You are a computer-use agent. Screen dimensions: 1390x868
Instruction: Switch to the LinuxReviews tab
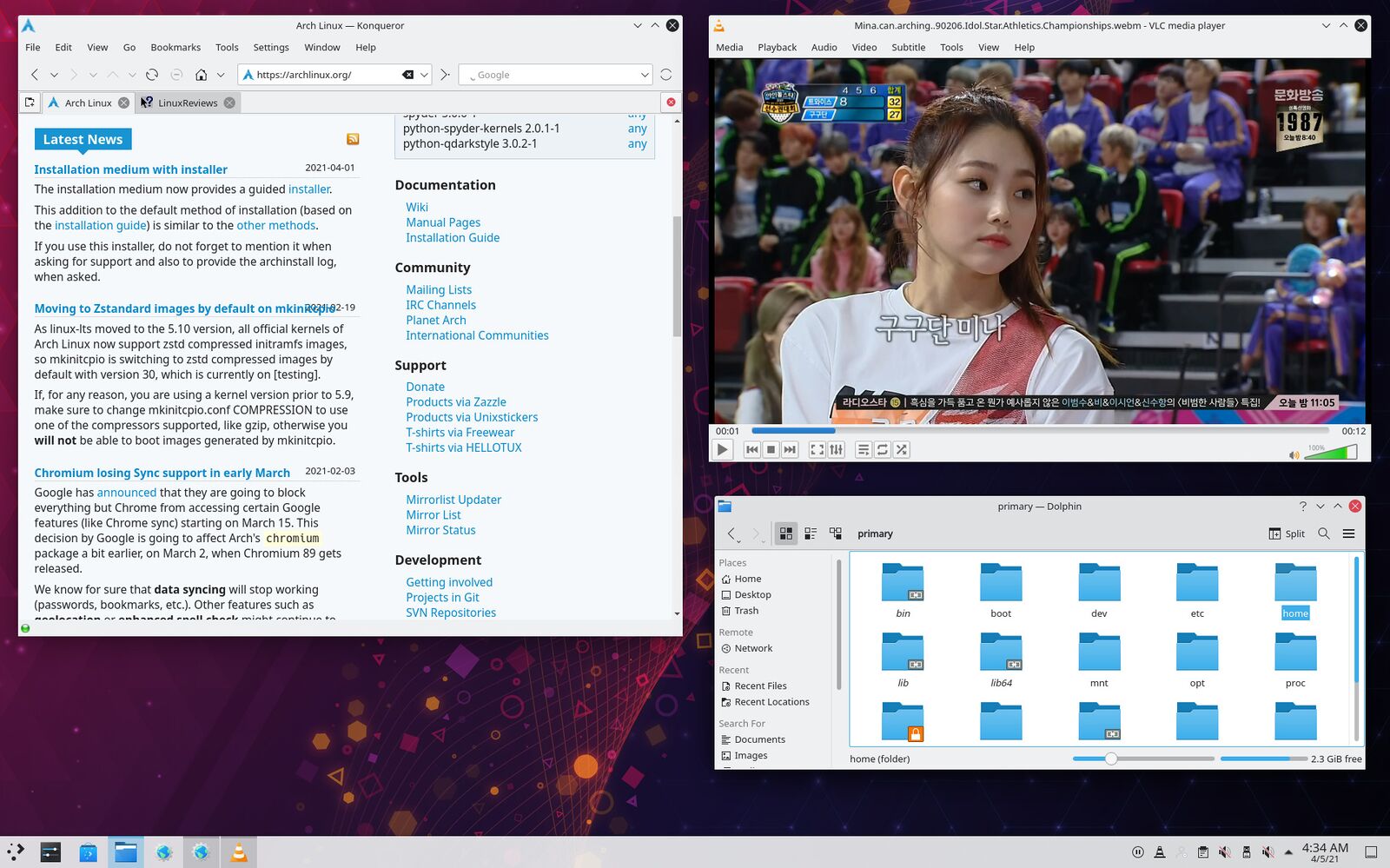[x=188, y=103]
